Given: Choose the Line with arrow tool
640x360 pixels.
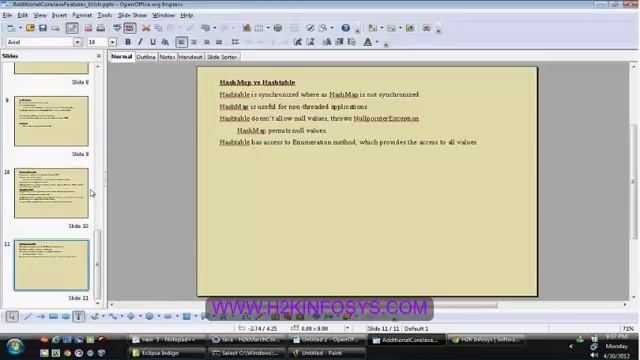Looking at the screenshot, I should pyautogui.click(x=40, y=316).
